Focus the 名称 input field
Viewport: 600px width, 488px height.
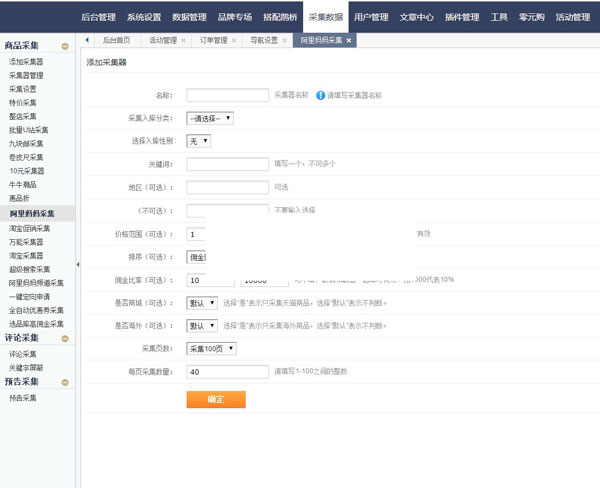pyautogui.click(x=228, y=95)
